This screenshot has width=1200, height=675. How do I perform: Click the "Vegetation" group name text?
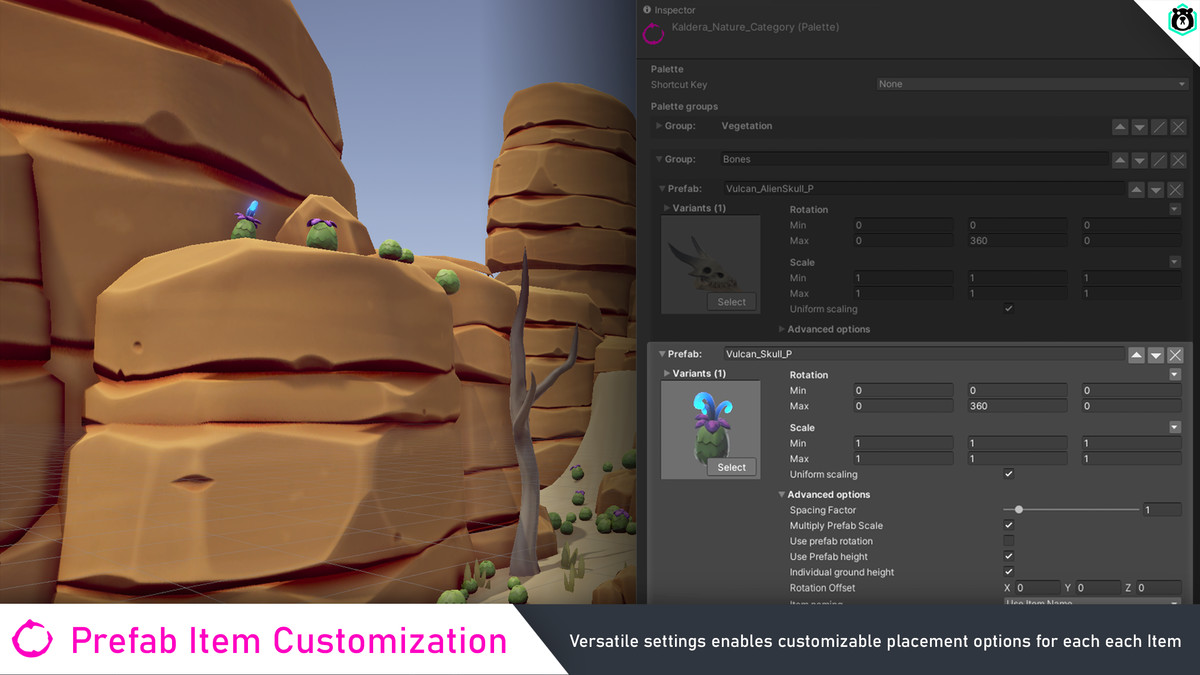(x=747, y=126)
